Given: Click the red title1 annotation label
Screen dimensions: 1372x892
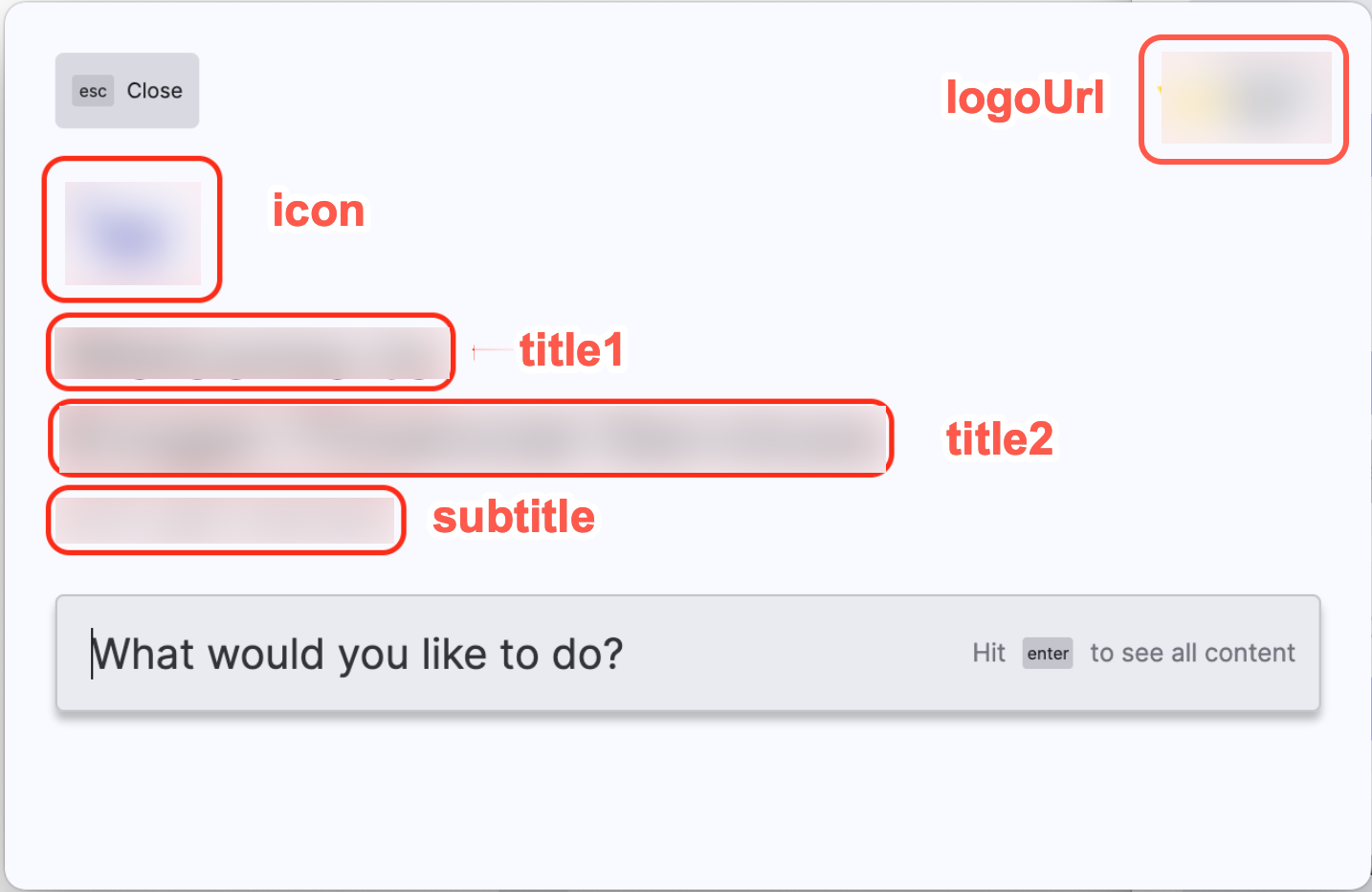Looking at the screenshot, I should click(x=570, y=351).
